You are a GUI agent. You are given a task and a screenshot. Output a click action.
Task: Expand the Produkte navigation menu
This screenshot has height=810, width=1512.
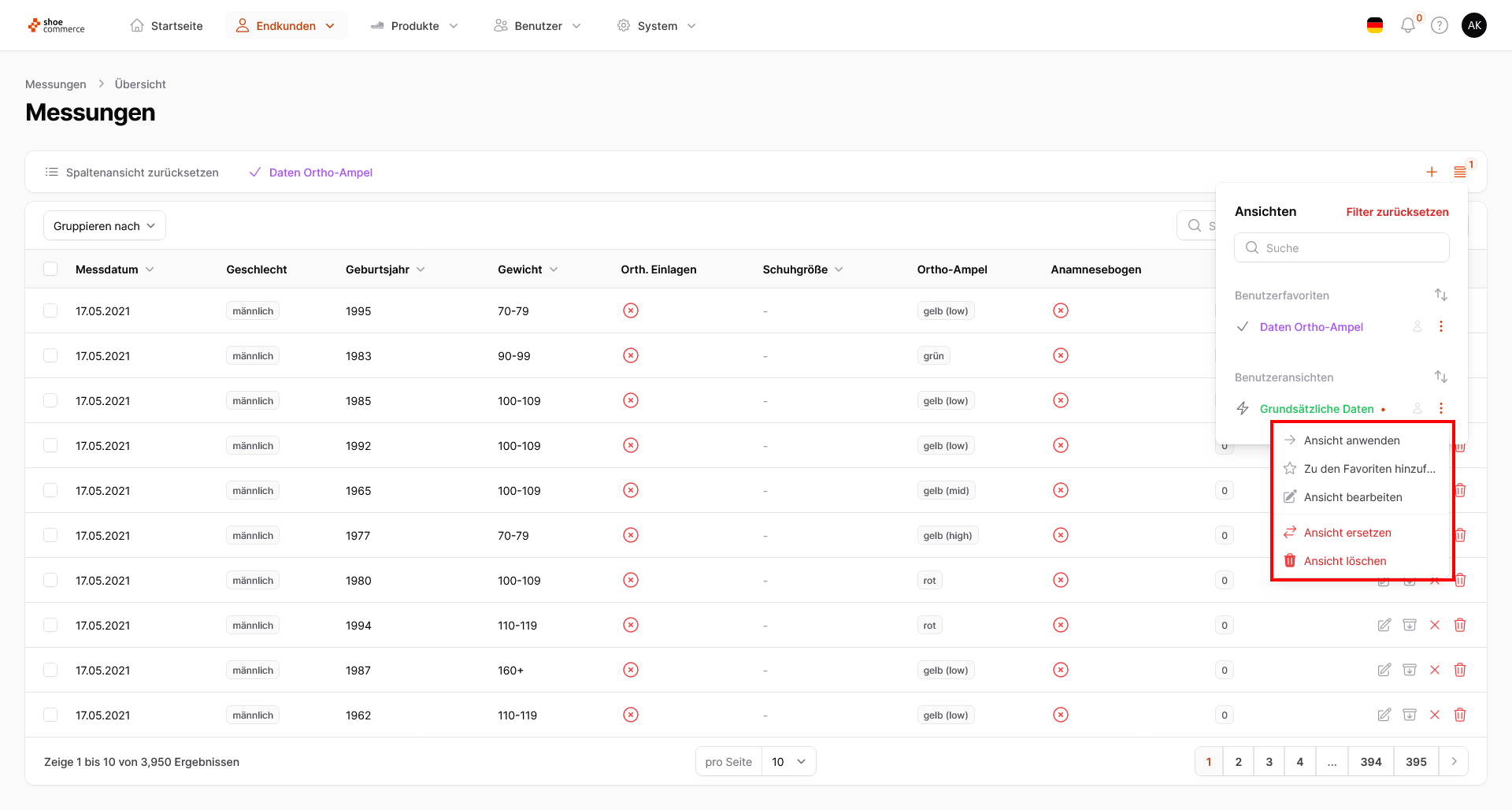click(414, 26)
